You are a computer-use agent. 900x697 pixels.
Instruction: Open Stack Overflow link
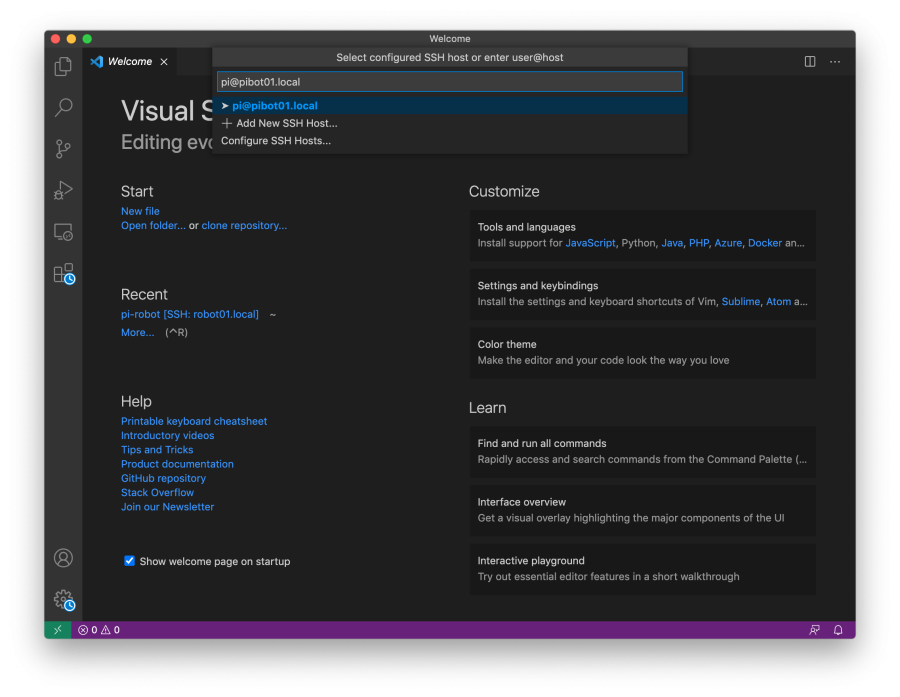[x=157, y=492]
